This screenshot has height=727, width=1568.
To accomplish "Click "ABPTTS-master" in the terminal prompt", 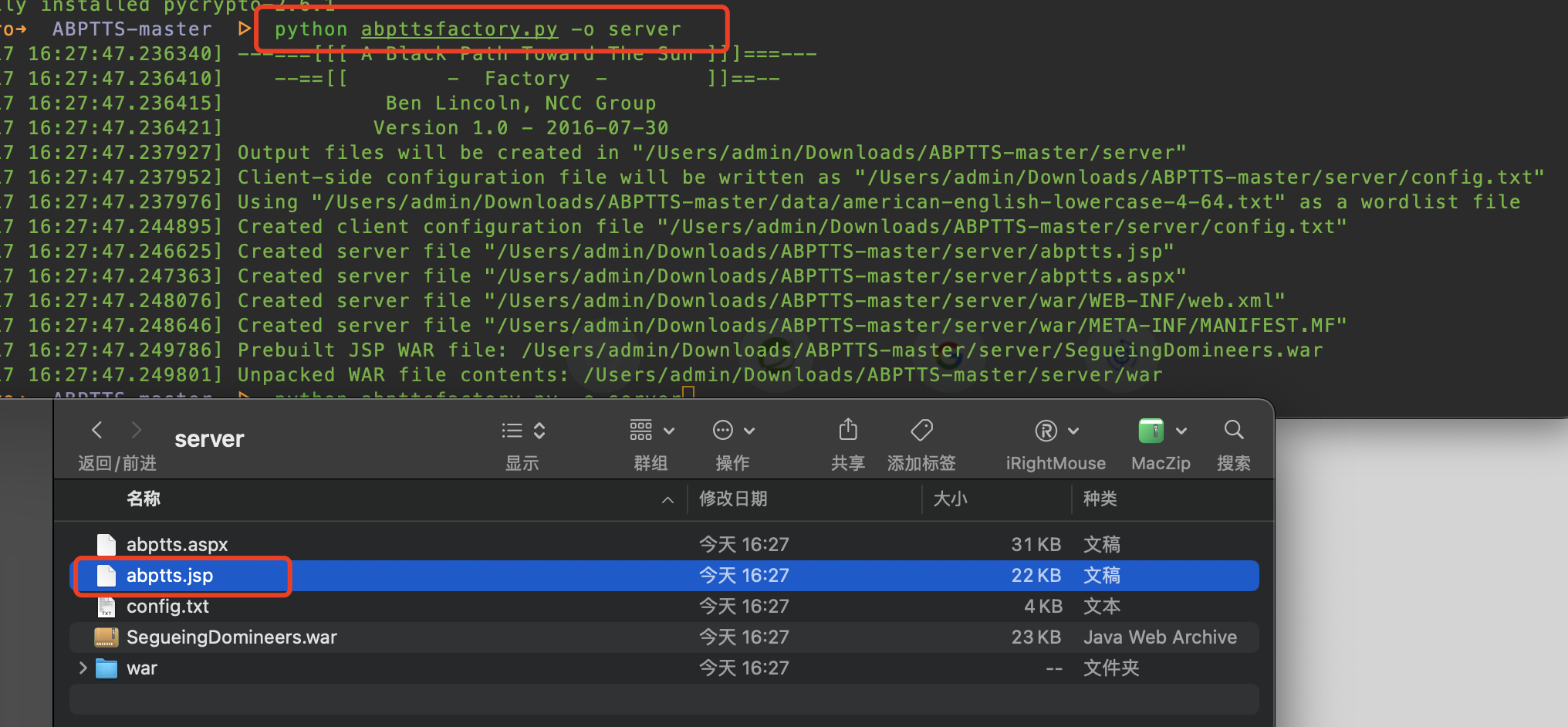I will click(x=132, y=29).
